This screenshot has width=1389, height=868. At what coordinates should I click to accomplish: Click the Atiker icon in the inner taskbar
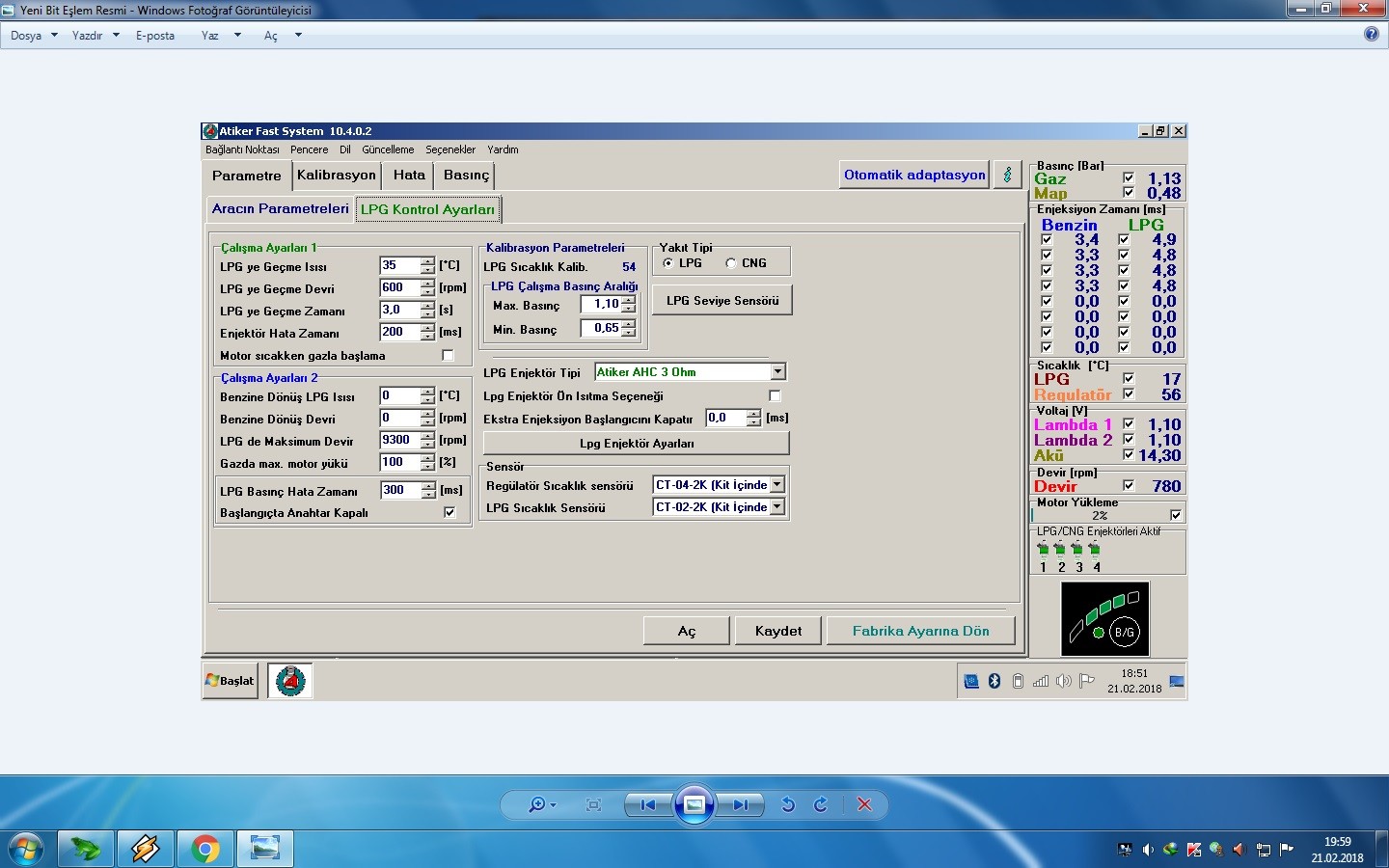pos(289,681)
